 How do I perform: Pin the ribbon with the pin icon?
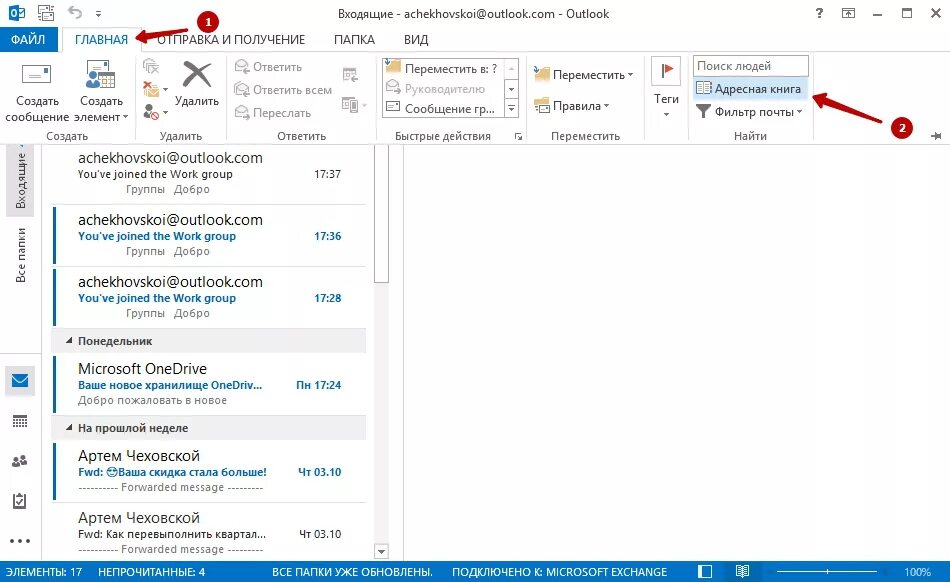[x=936, y=136]
